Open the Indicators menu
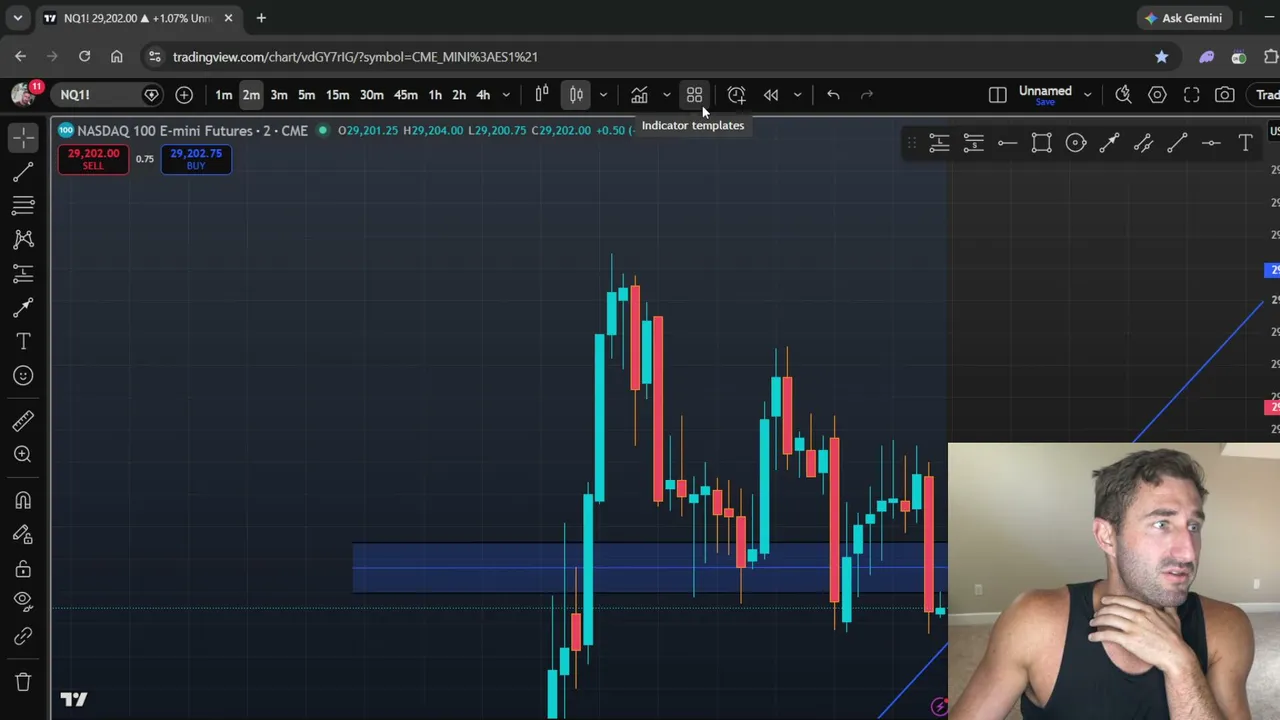The width and height of the screenshot is (1280, 720). click(x=639, y=95)
